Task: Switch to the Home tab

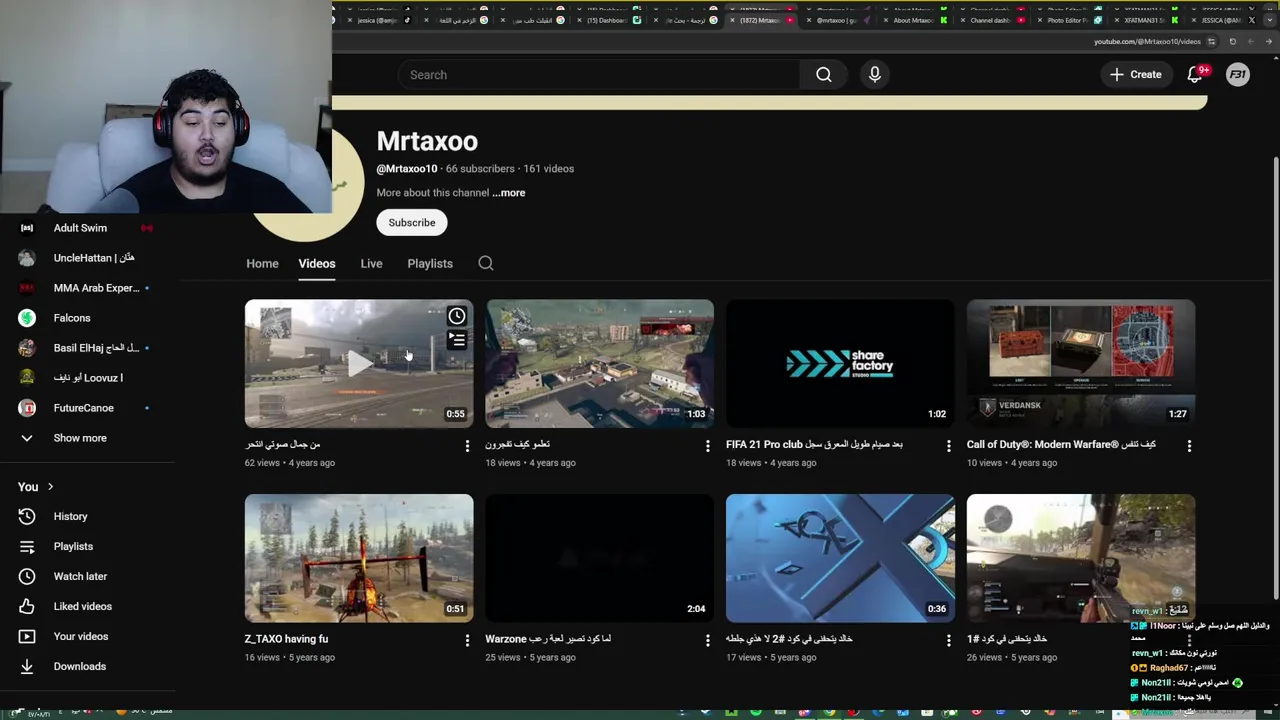Action: pyautogui.click(x=262, y=264)
